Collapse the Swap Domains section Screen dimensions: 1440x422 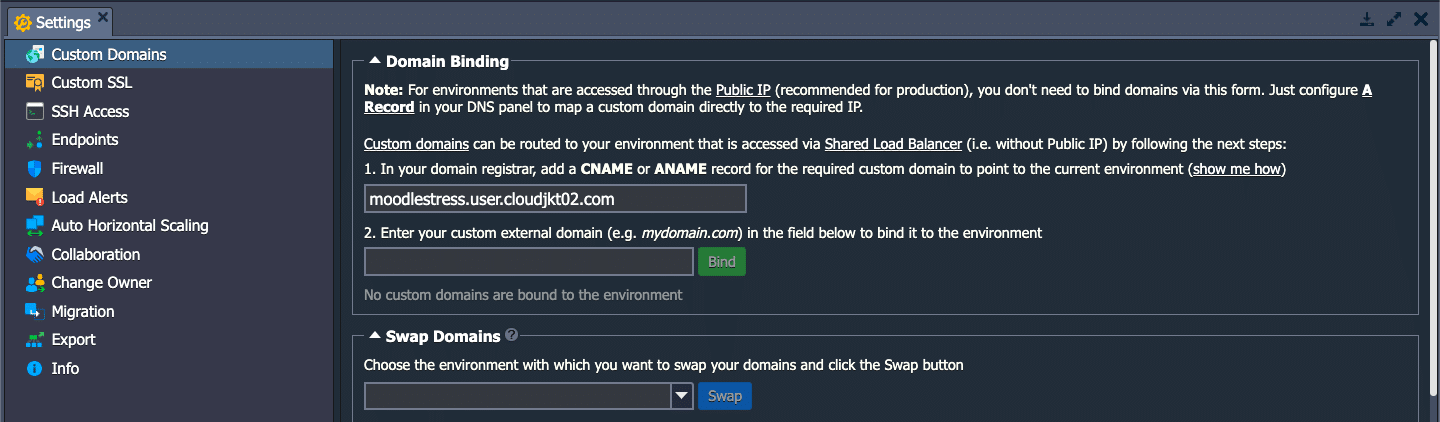(x=375, y=336)
